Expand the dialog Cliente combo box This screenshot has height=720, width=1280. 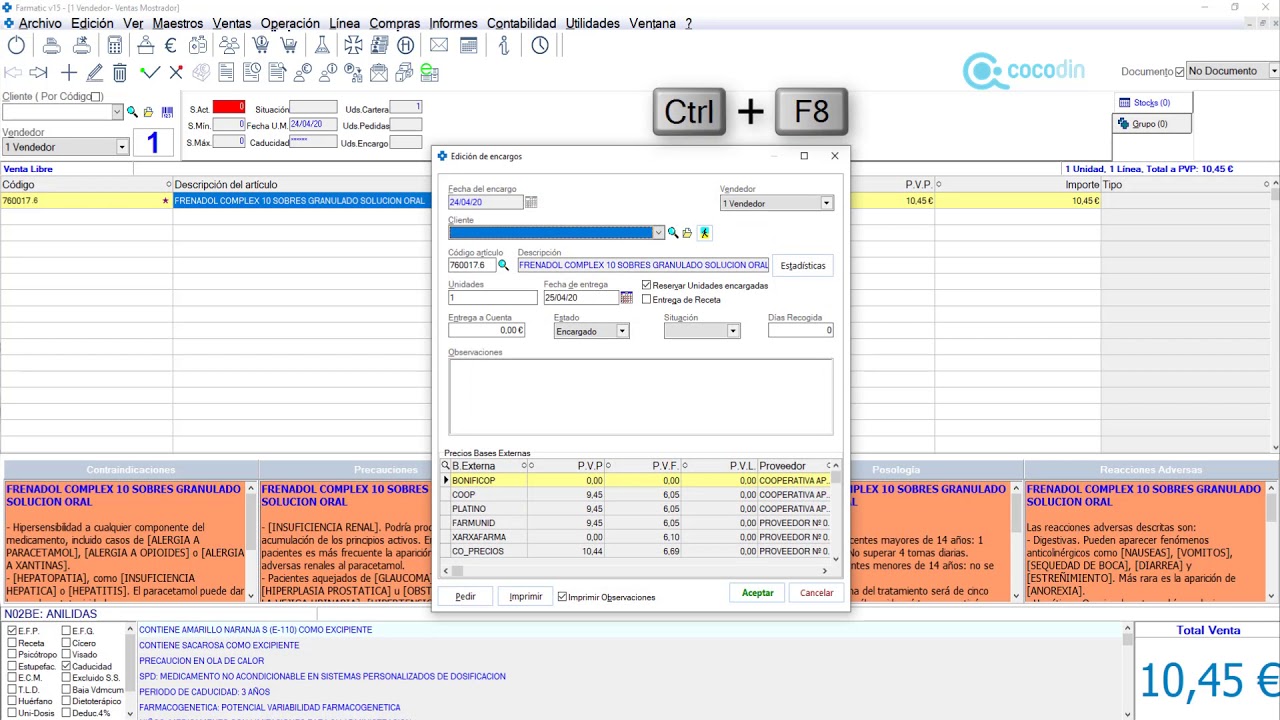[x=658, y=233]
